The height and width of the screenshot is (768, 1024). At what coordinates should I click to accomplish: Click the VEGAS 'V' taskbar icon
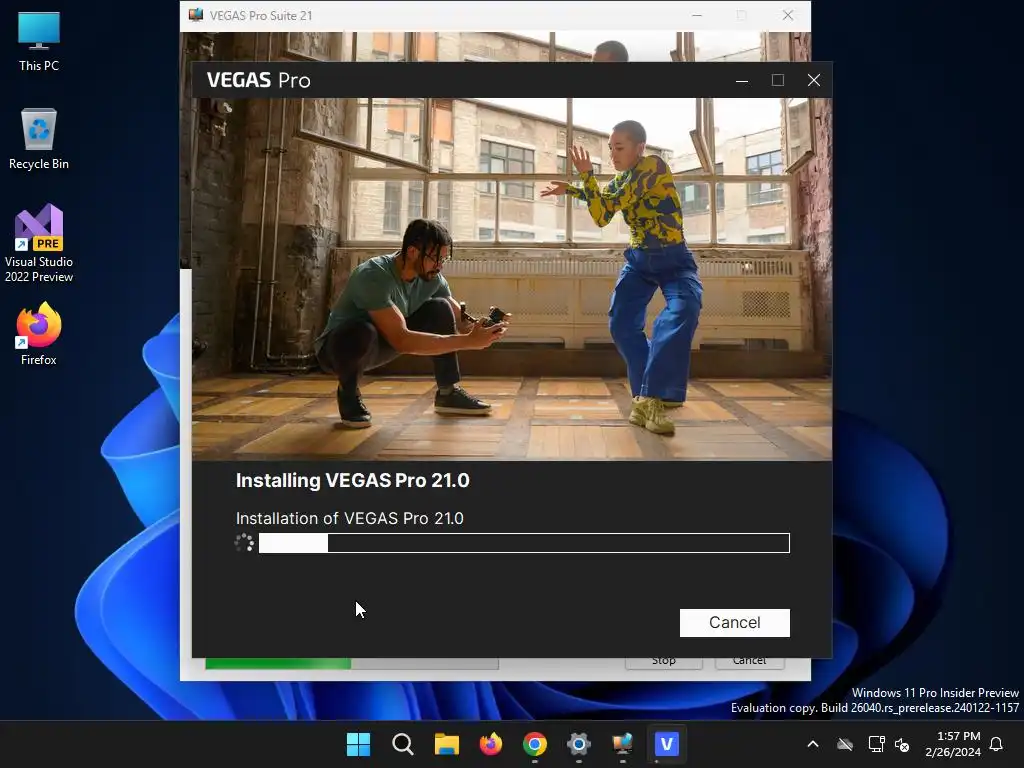pos(666,744)
